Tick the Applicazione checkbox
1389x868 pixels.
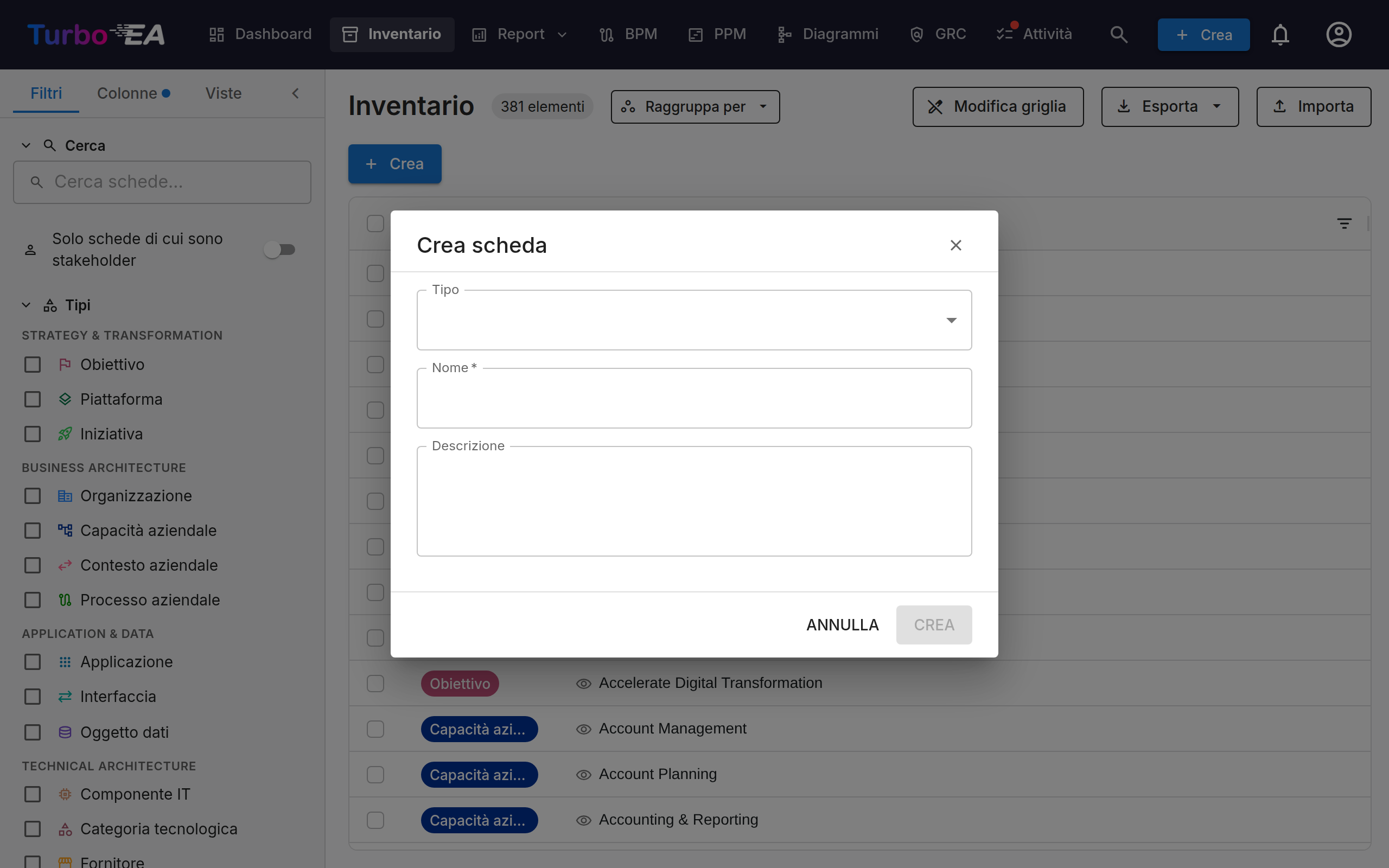33,662
